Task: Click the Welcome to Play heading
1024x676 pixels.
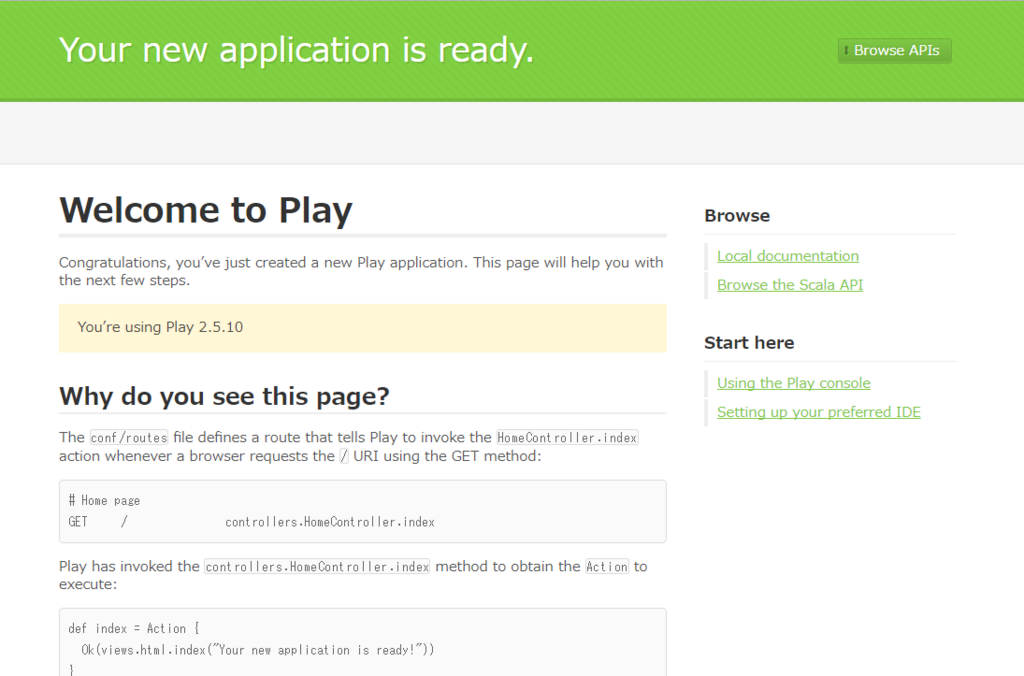Action: pos(206,210)
